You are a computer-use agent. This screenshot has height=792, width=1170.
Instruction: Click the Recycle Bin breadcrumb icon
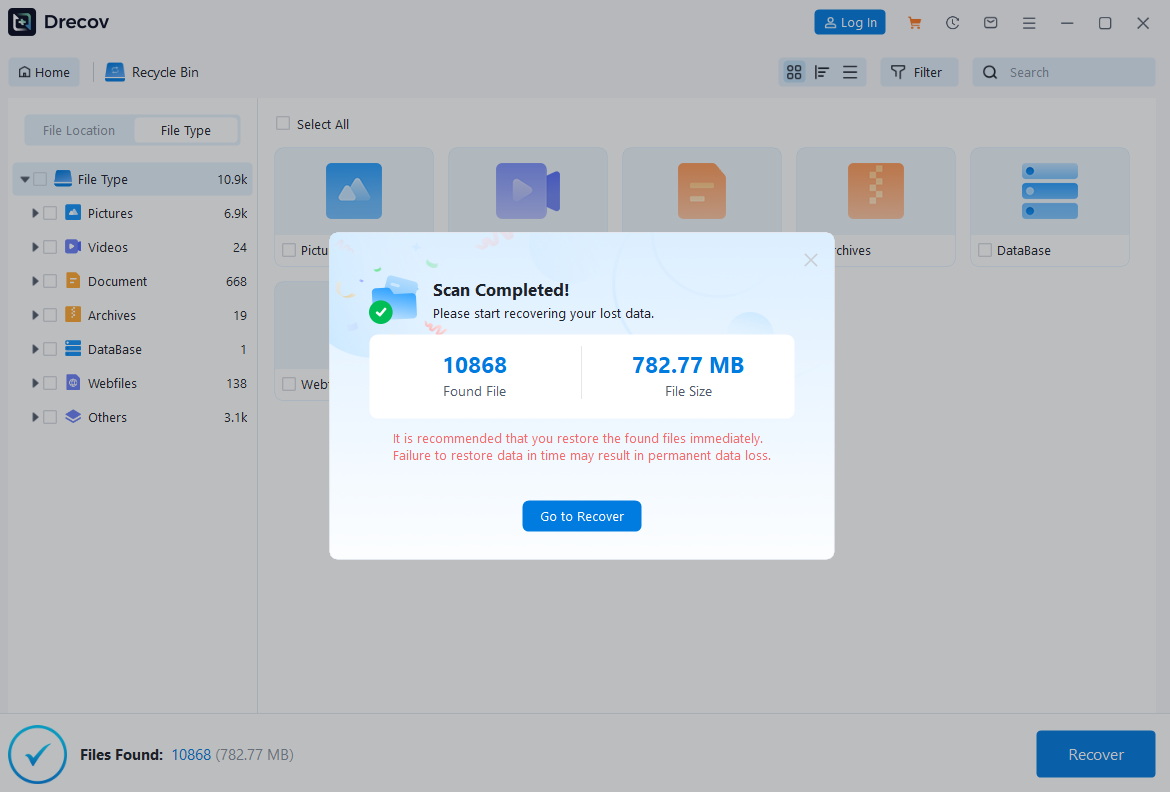coord(115,72)
